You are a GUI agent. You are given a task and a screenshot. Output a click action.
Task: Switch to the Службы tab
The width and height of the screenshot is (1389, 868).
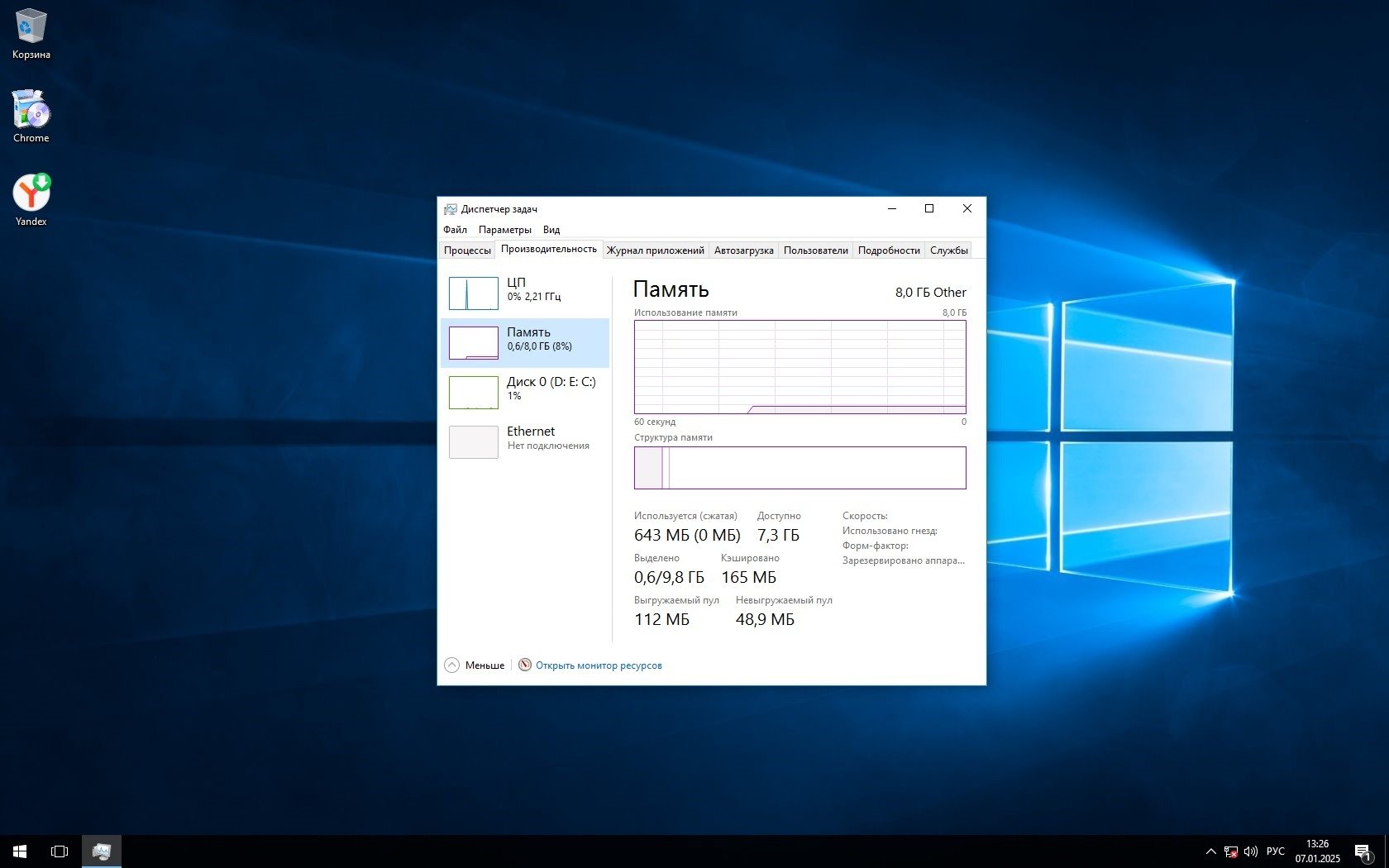948,250
